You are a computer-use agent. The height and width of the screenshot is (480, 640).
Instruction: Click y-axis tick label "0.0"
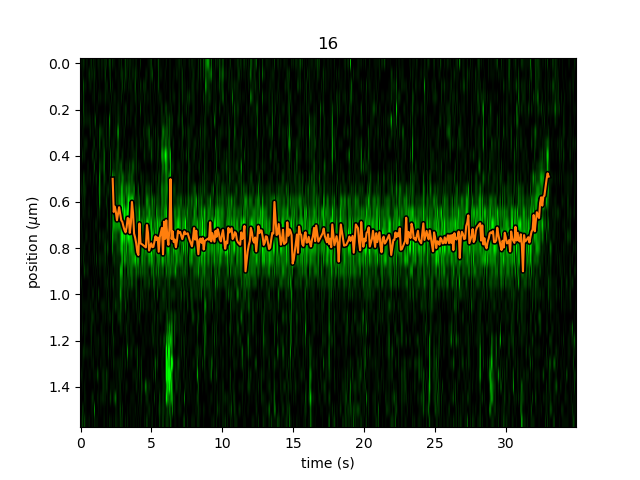(x=59, y=64)
